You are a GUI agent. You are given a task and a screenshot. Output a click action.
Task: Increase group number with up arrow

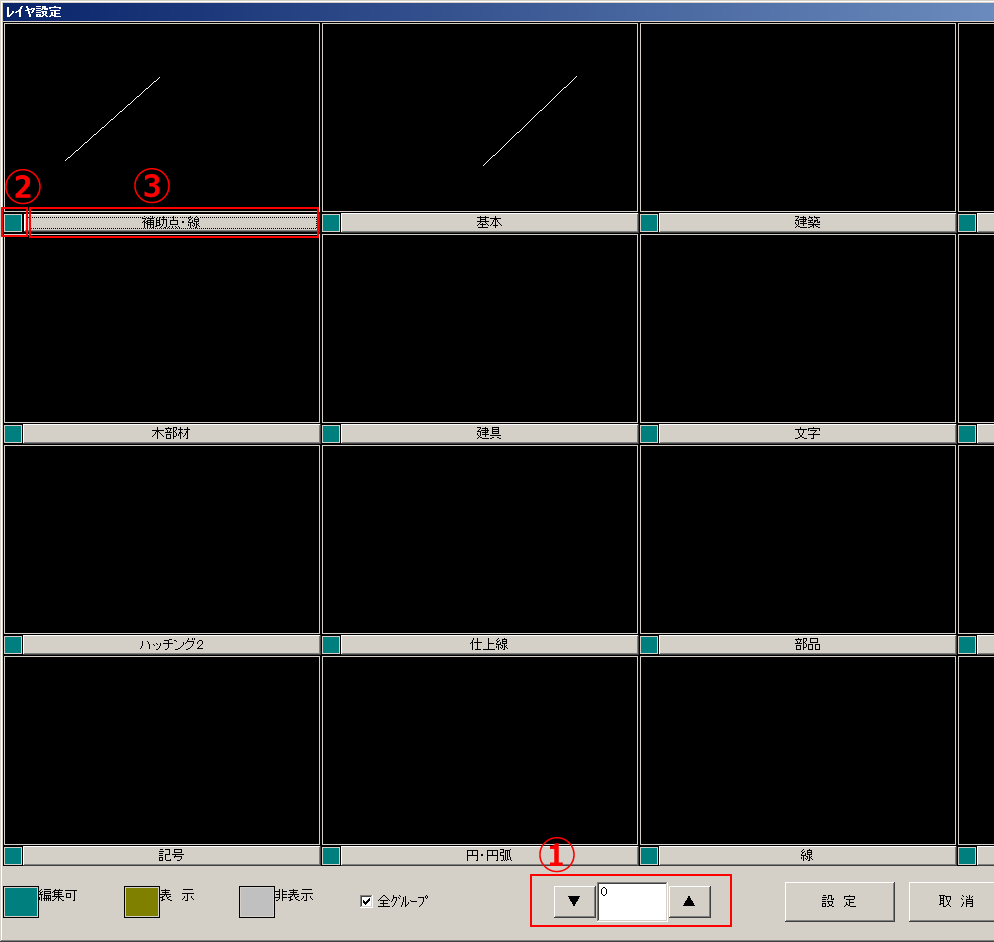click(x=689, y=901)
